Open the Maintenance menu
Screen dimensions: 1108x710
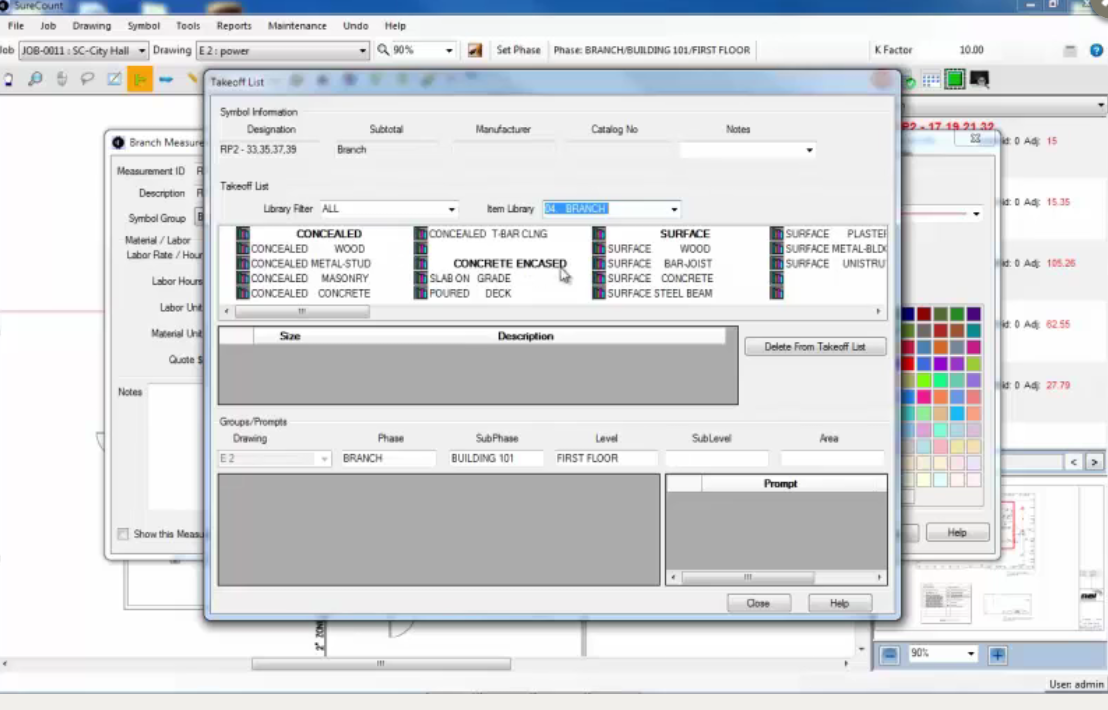297,26
